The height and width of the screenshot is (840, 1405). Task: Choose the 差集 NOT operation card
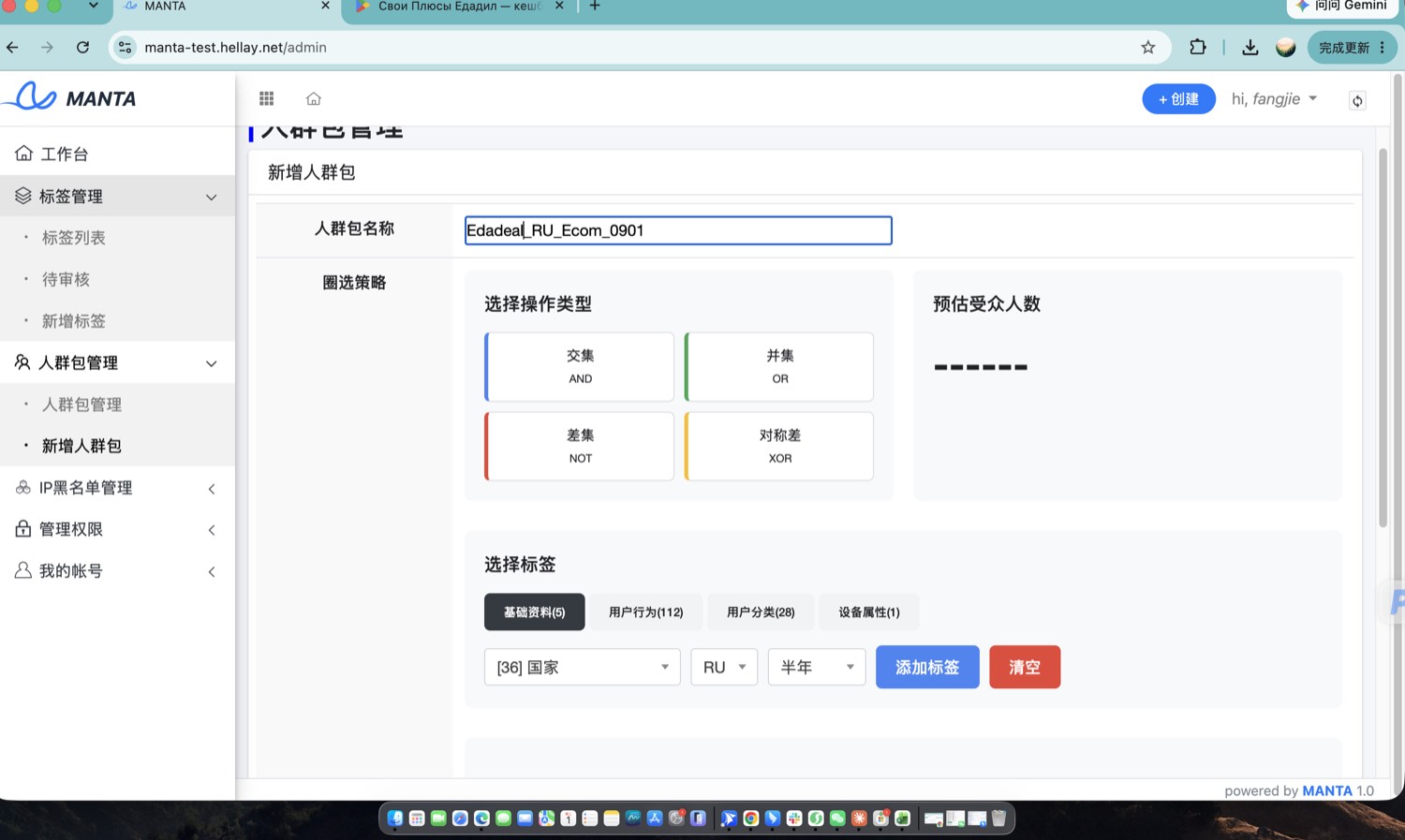(x=579, y=446)
